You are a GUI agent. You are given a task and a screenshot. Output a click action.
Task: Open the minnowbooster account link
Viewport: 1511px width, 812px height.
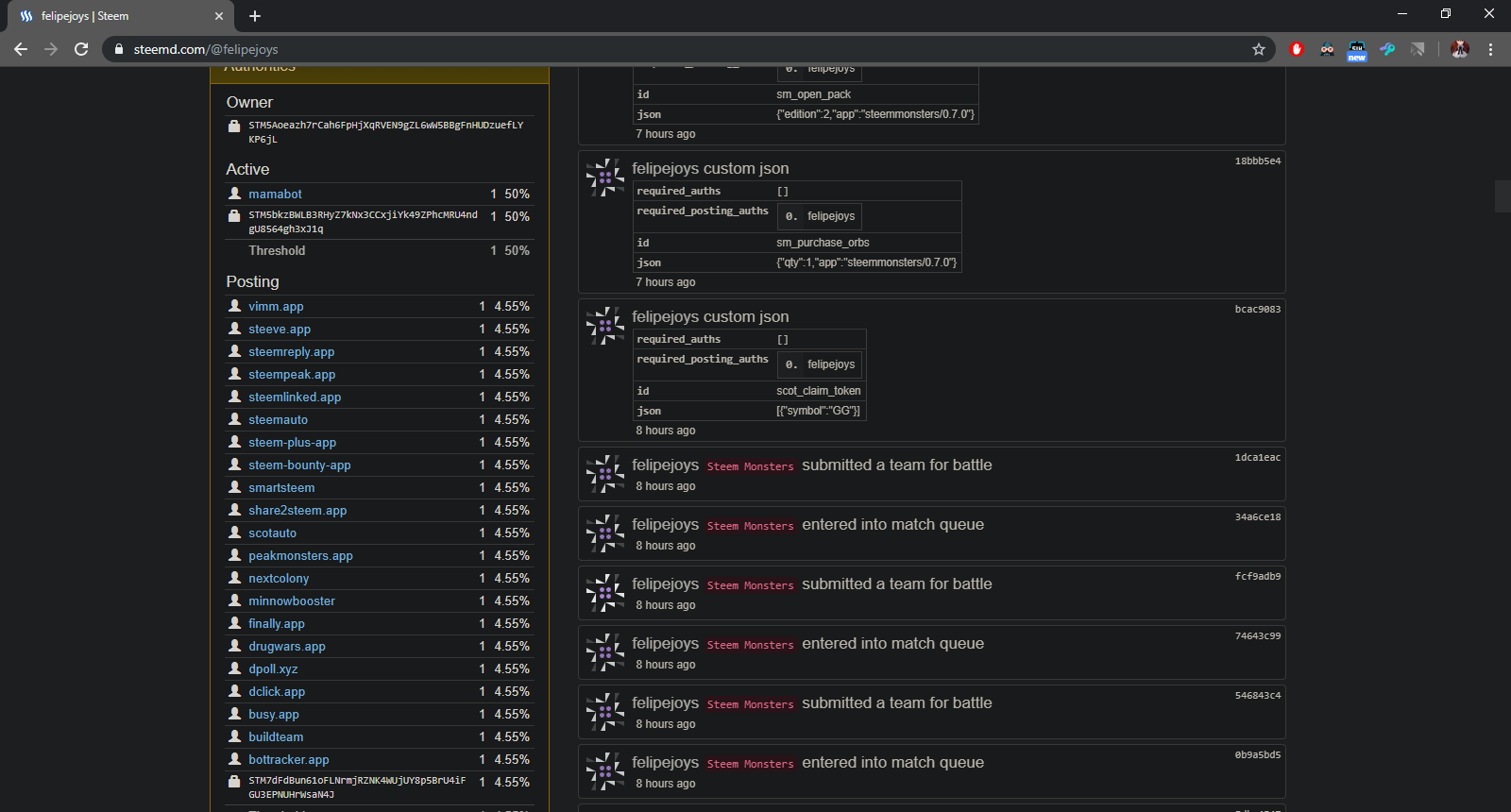click(x=292, y=601)
